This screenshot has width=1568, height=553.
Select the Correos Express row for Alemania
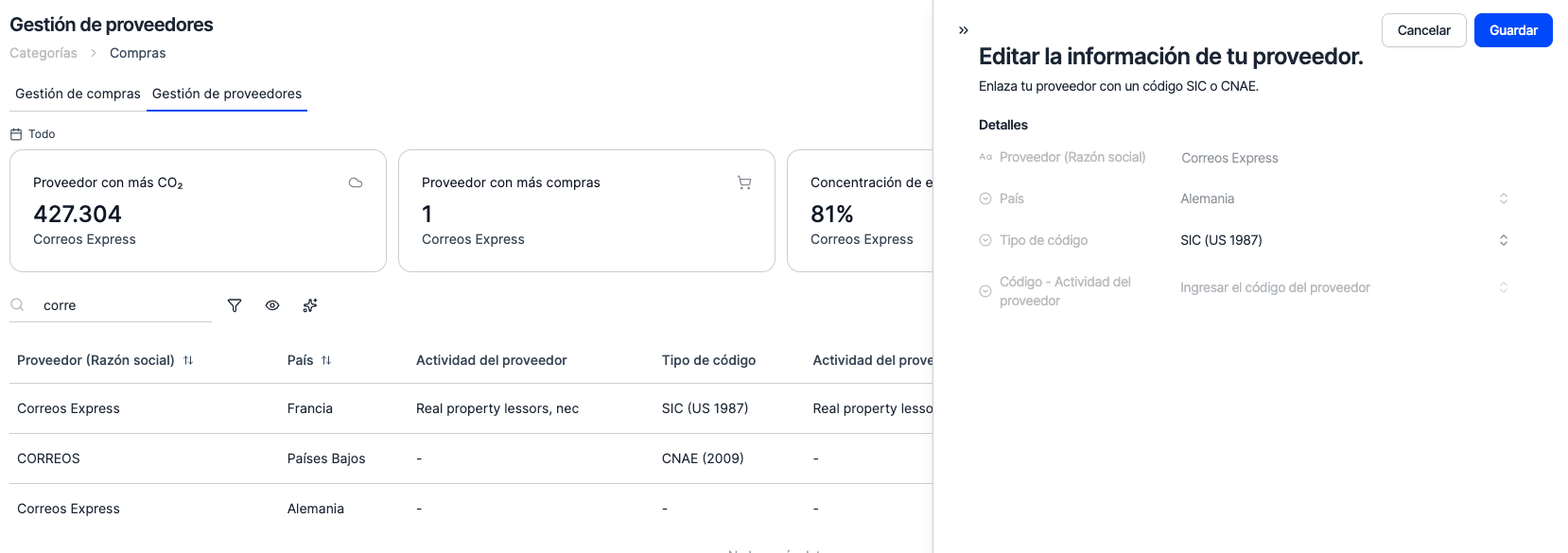tap(471, 509)
